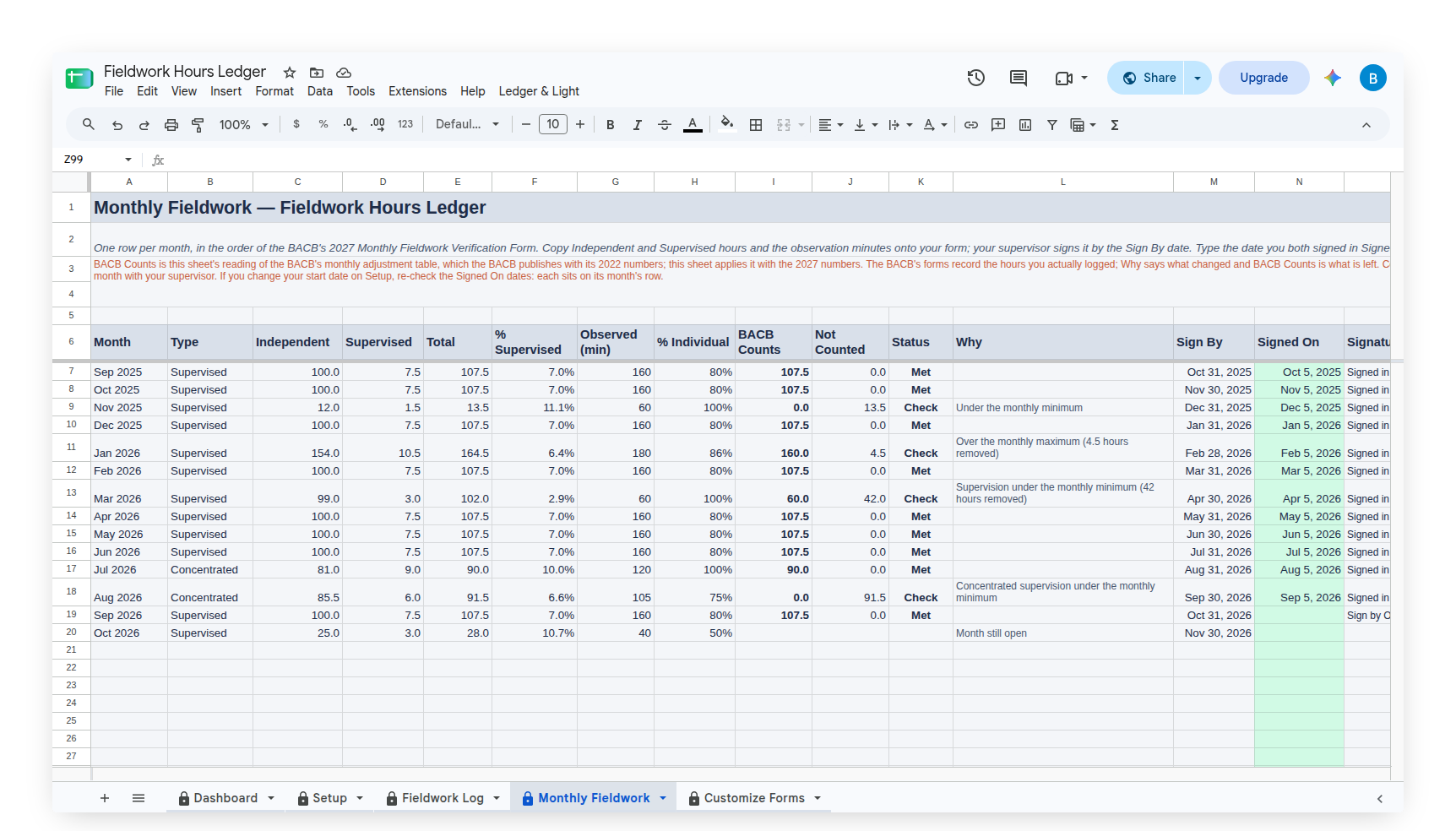
Task: Add a comment from the toolbar
Action: (998, 125)
